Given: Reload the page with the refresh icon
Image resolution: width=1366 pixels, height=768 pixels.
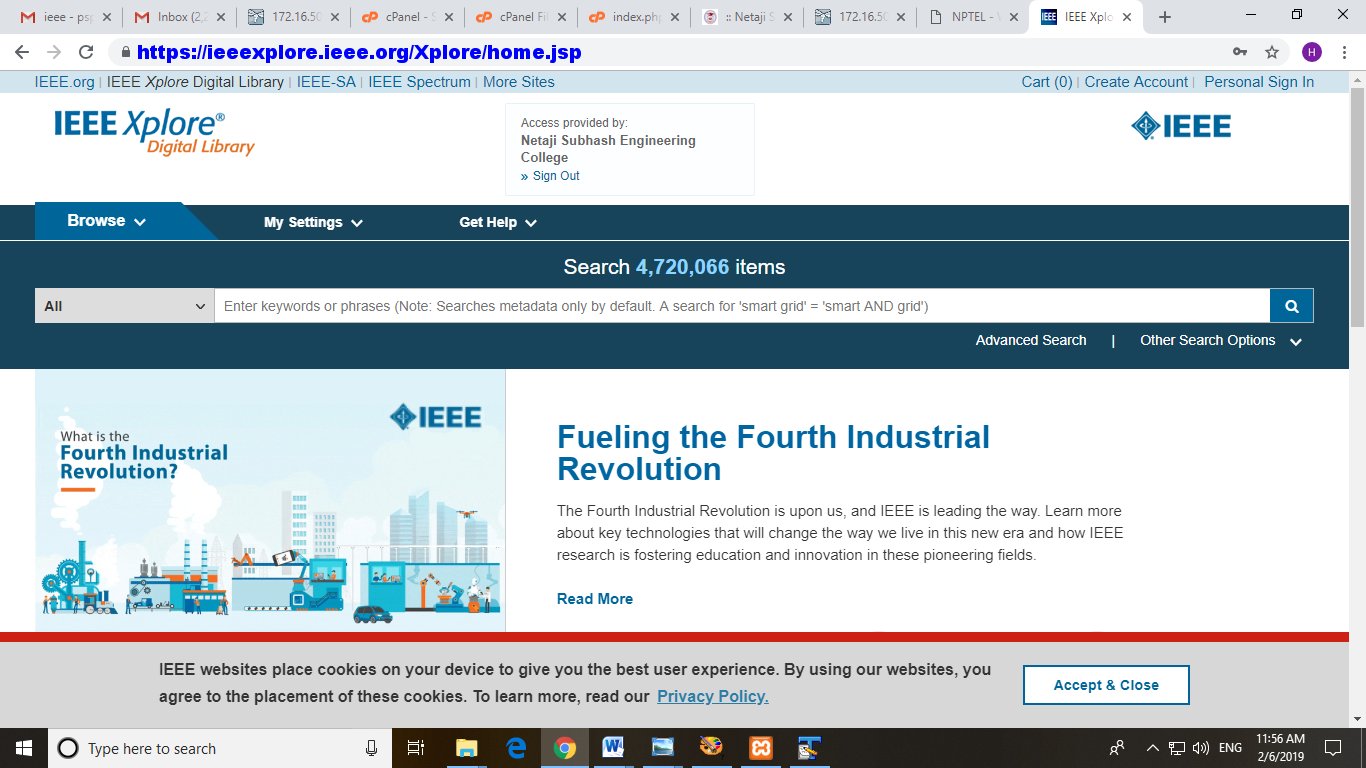Looking at the screenshot, I should coord(86,52).
